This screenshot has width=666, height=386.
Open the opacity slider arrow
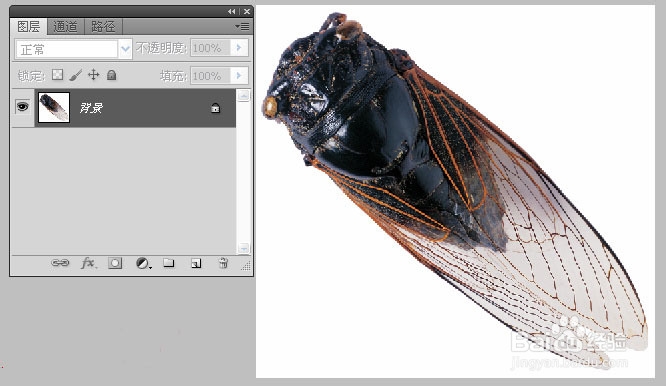pos(239,48)
